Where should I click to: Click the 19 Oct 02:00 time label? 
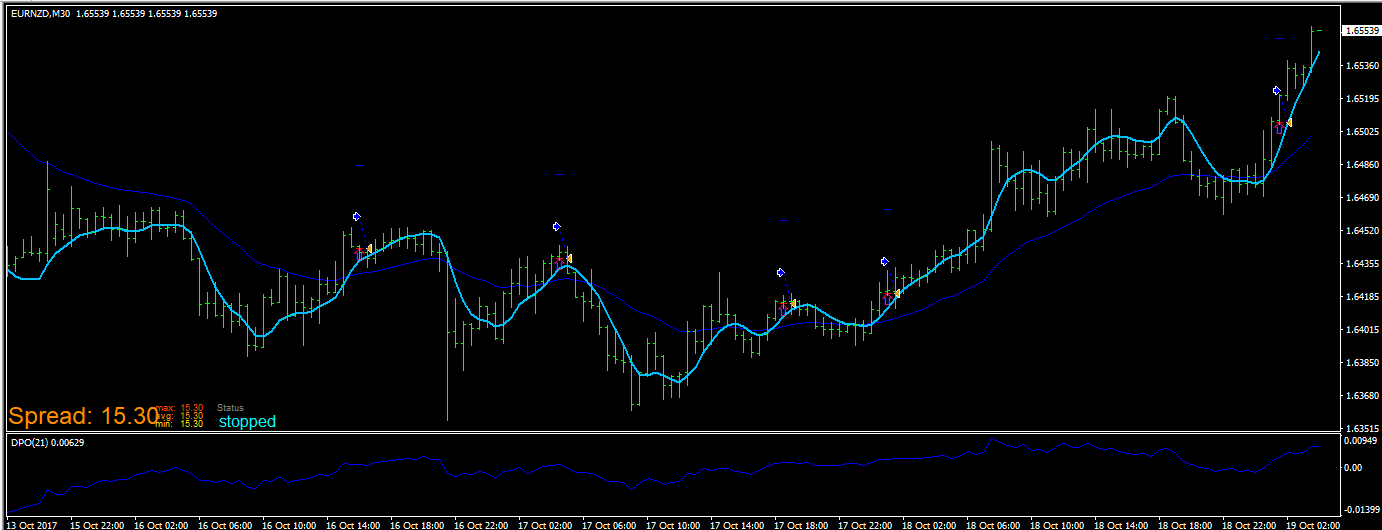coord(1312,524)
